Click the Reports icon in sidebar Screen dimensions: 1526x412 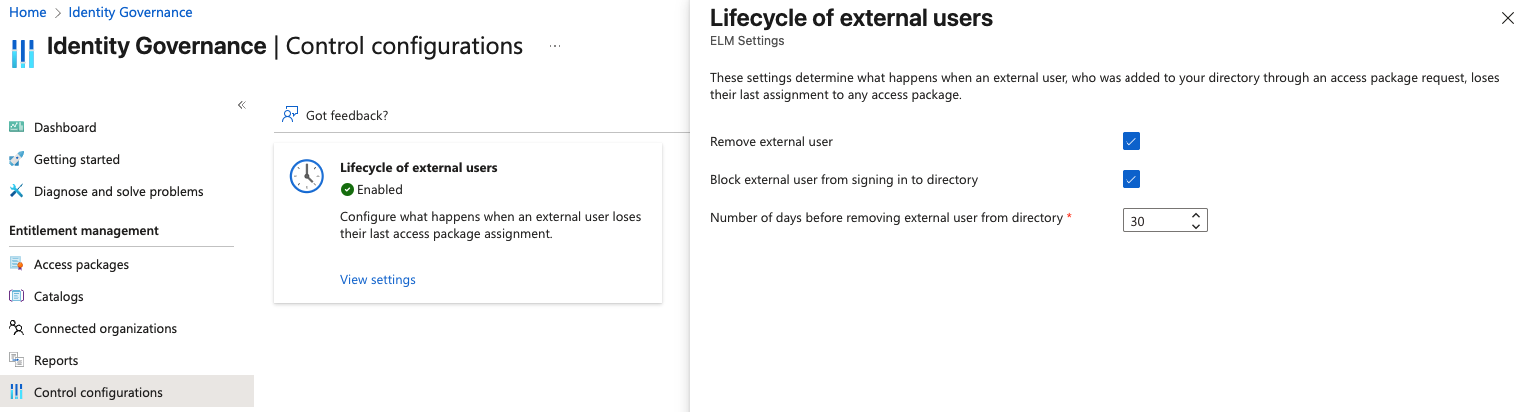16,360
